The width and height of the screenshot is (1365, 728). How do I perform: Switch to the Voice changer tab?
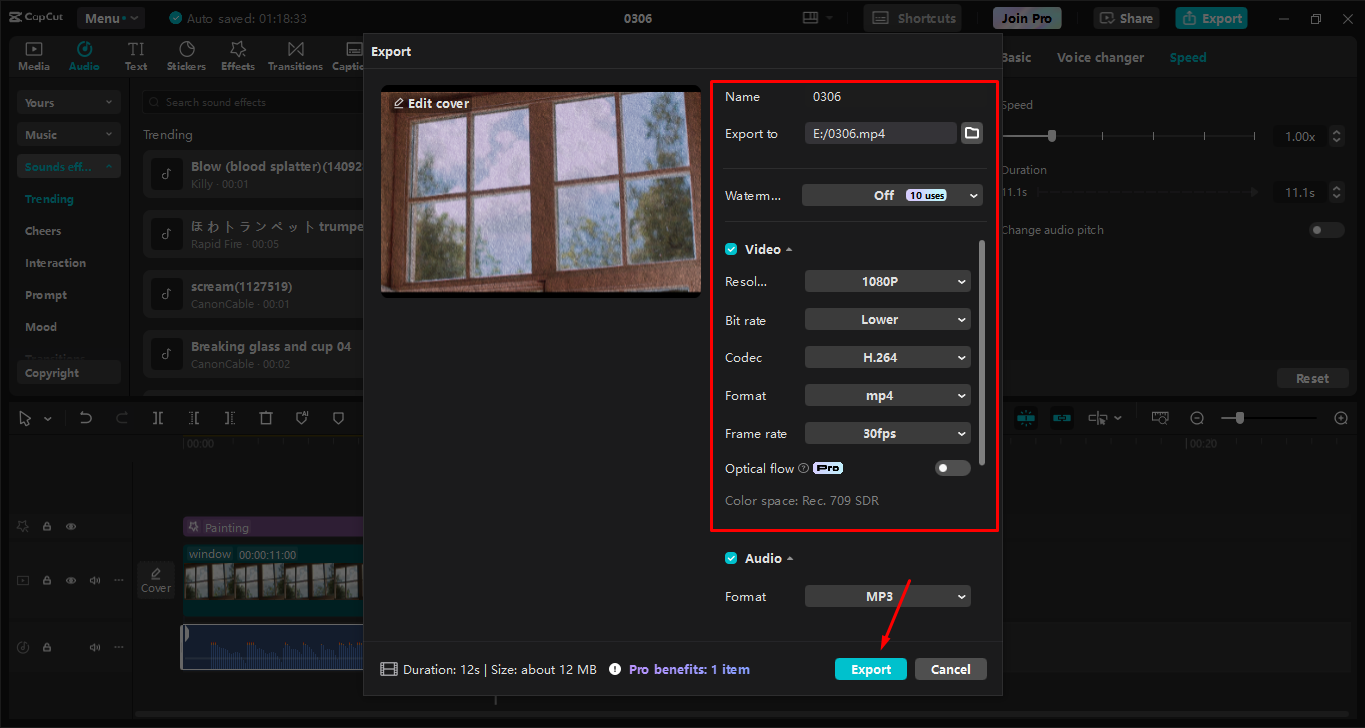click(1100, 57)
